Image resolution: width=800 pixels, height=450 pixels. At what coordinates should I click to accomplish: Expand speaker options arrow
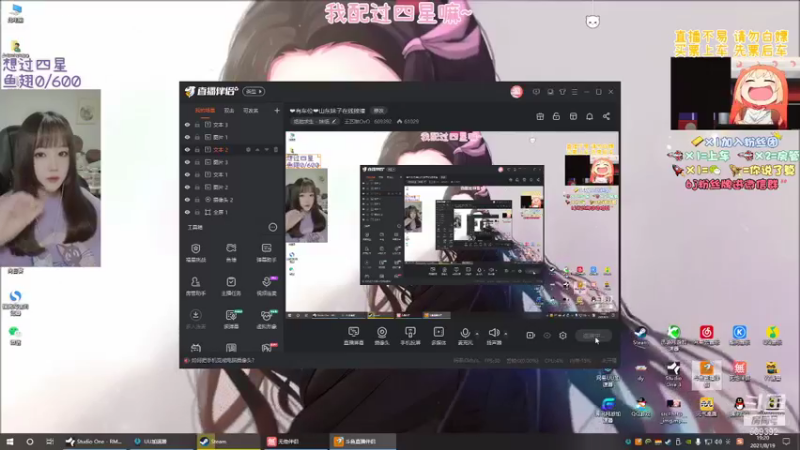506,334
